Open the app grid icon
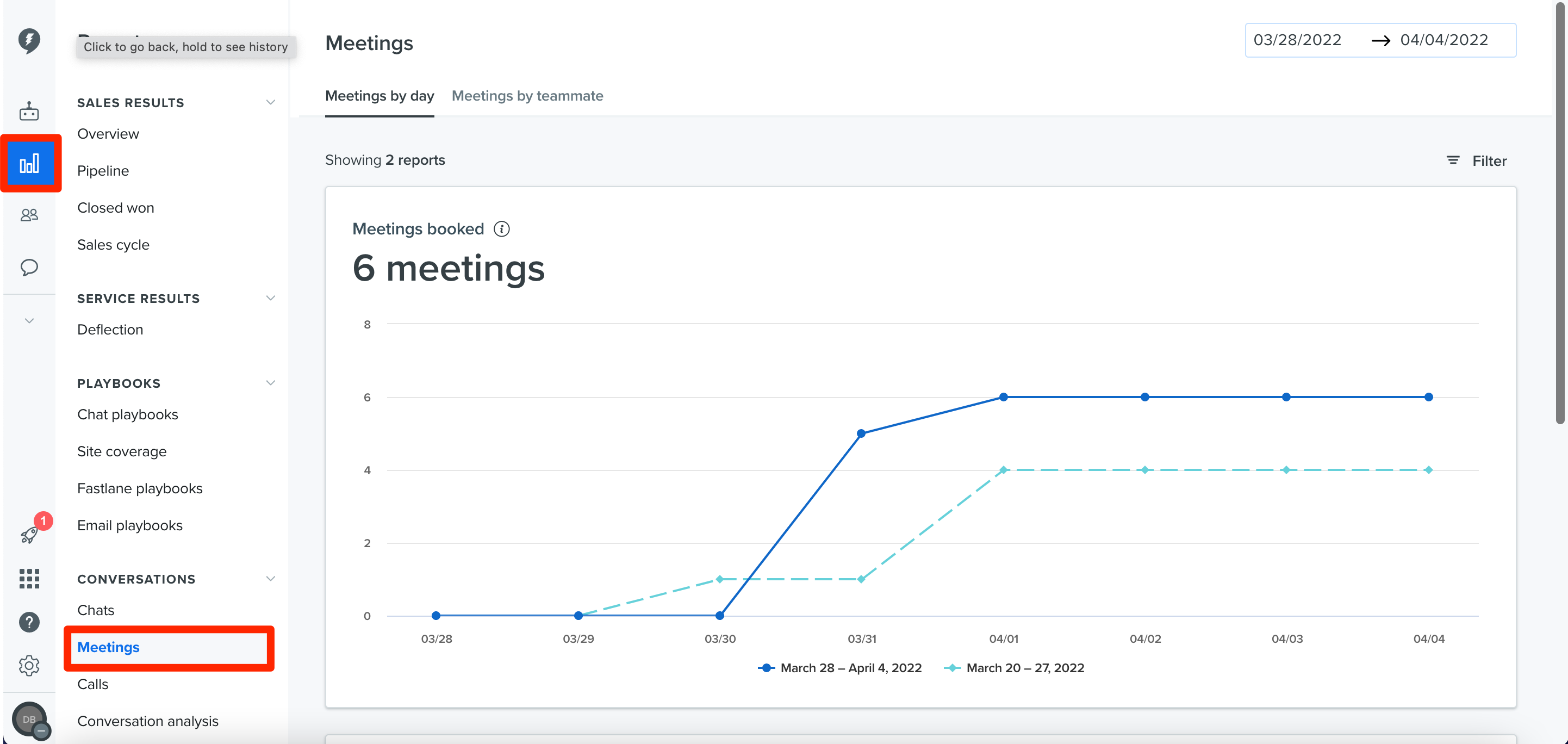This screenshot has height=744, width=1568. coord(29,579)
